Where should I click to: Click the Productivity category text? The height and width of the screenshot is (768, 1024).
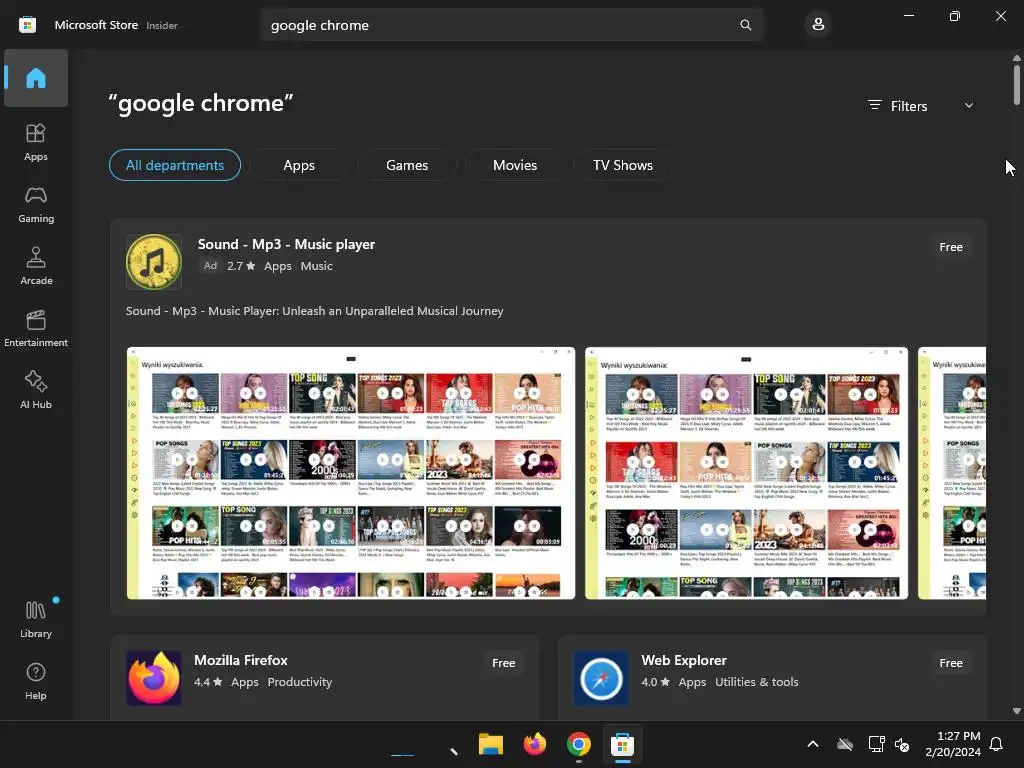click(300, 682)
